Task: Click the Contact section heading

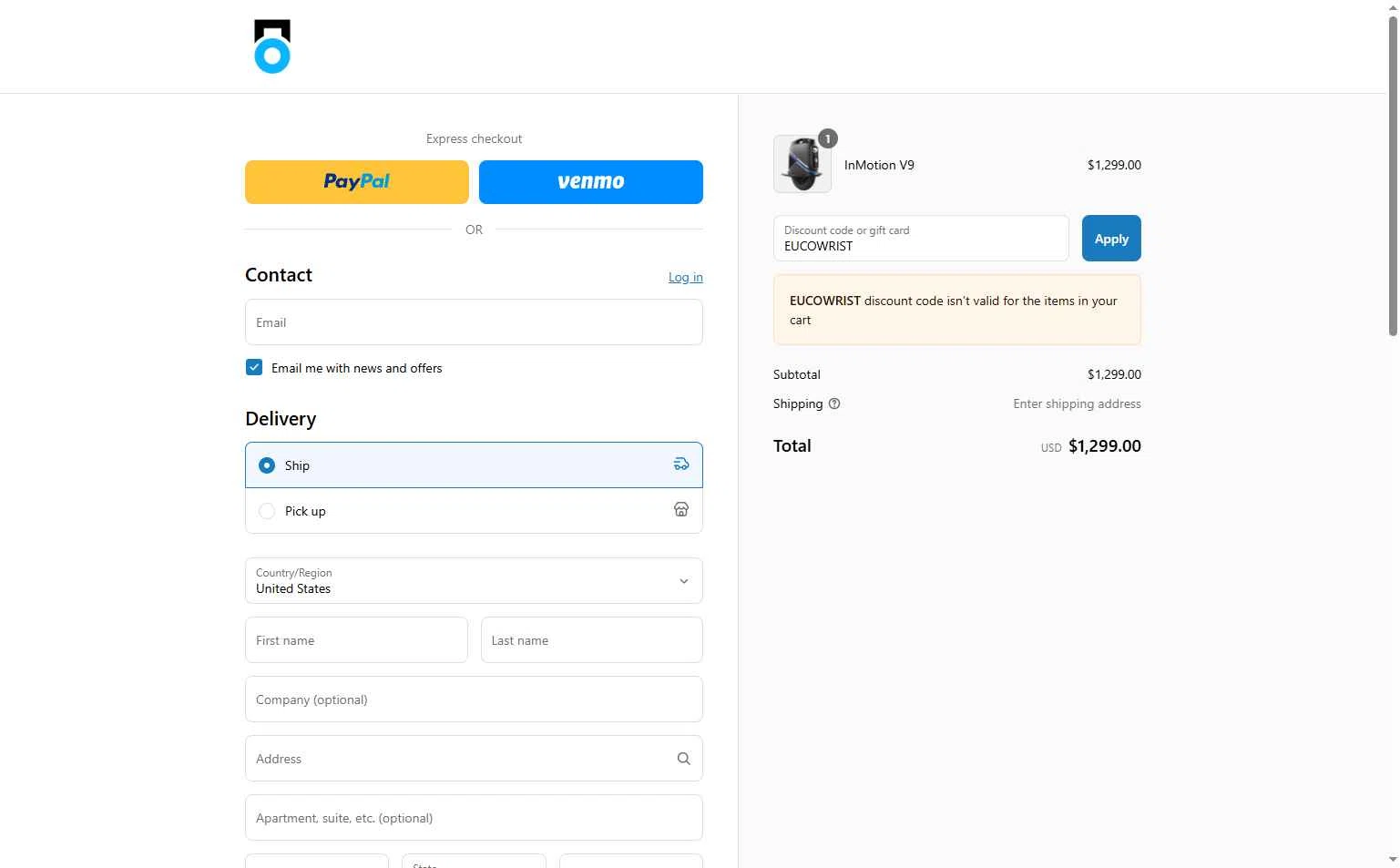Action: coord(279,275)
